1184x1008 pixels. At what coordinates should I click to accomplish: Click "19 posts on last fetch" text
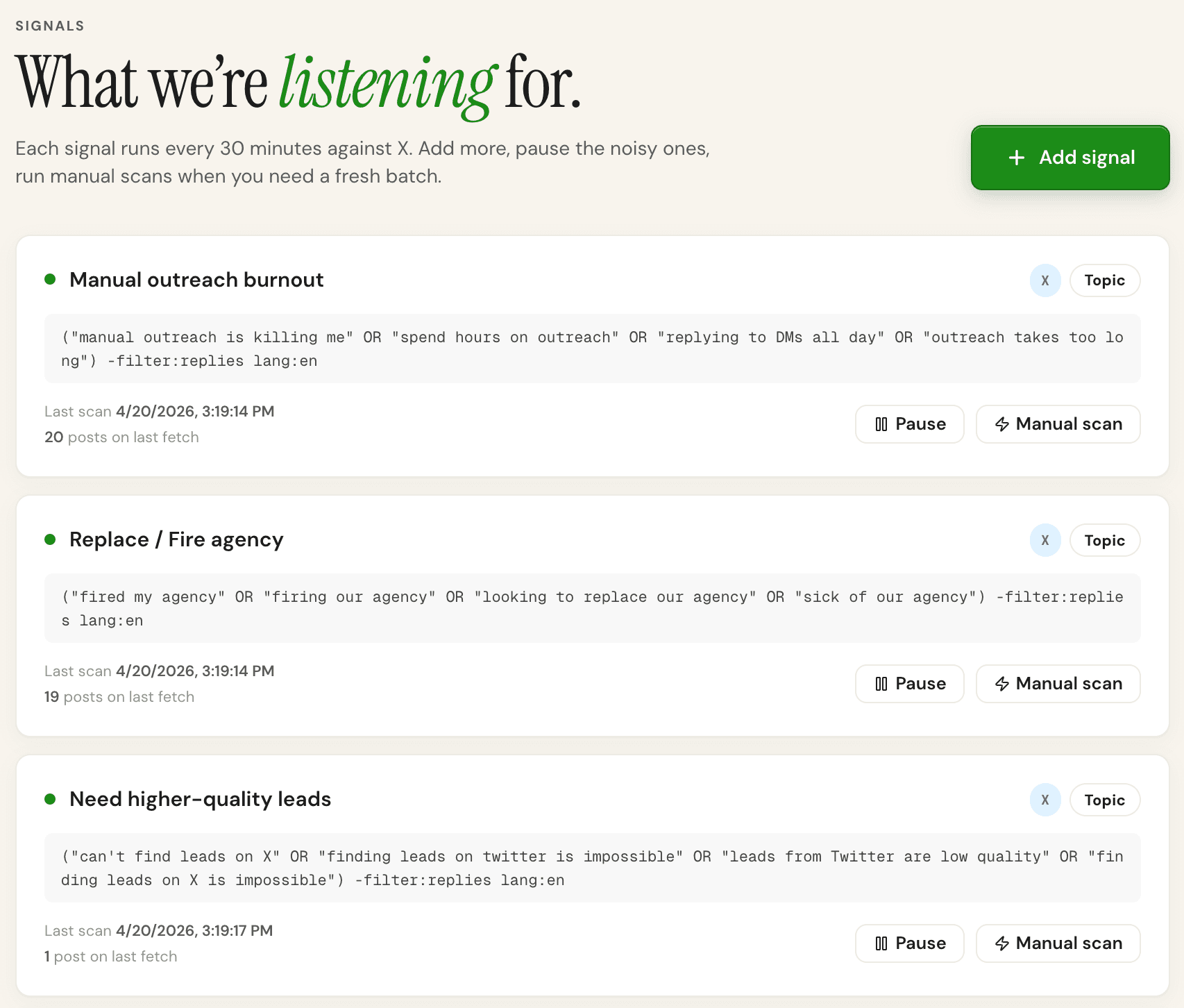119,697
